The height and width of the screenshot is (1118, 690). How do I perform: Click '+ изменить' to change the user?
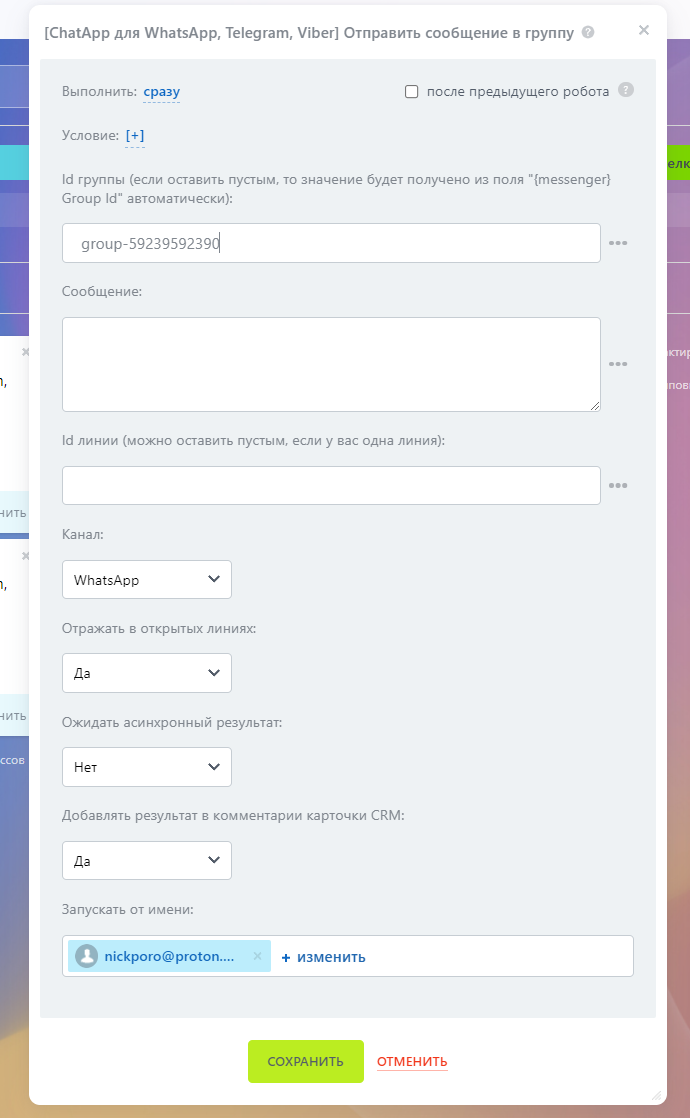323,957
